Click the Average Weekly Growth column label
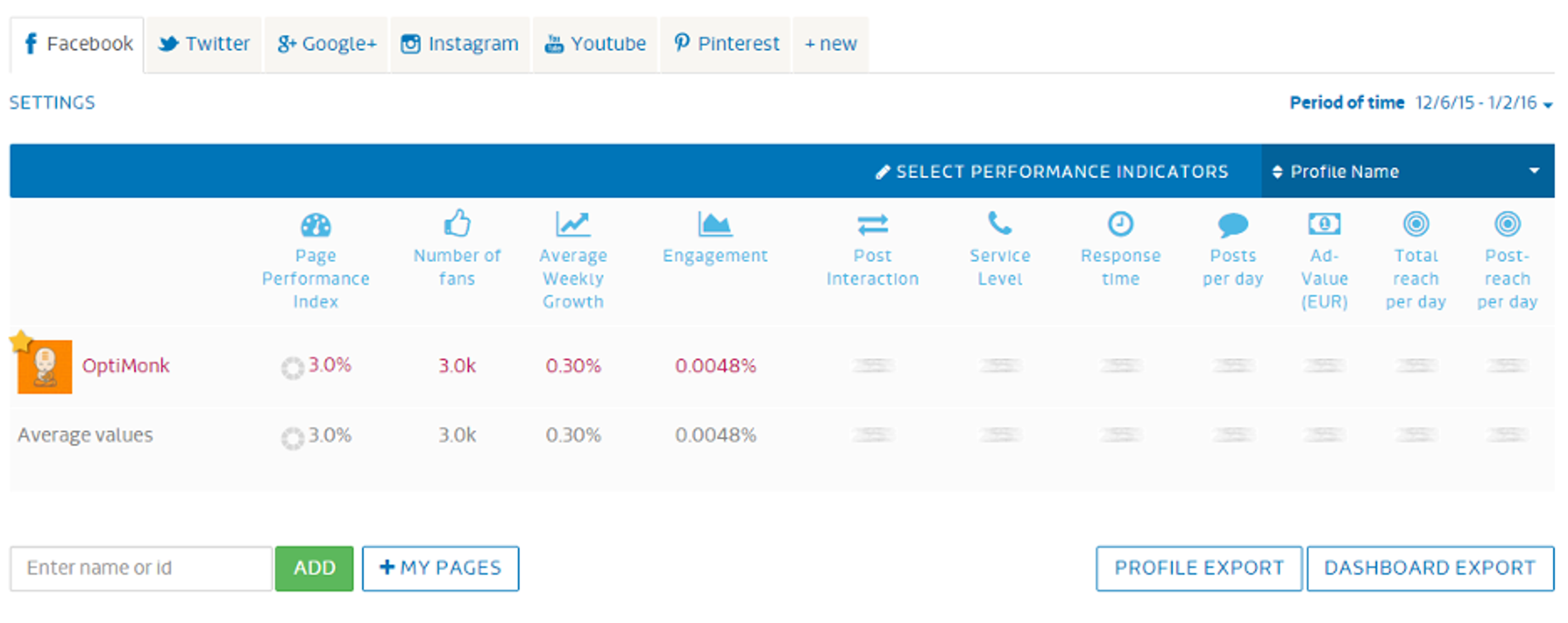This screenshot has width=1568, height=623. click(573, 279)
